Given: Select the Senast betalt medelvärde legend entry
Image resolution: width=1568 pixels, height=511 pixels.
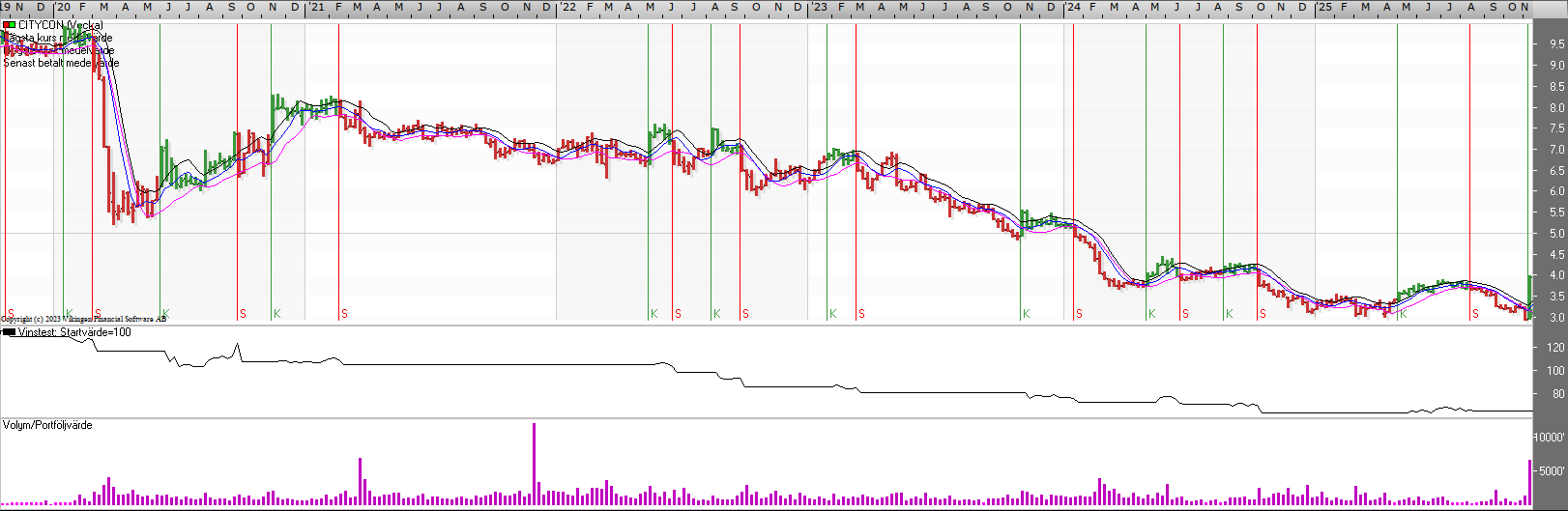Looking at the screenshot, I should pyautogui.click(x=61, y=63).
